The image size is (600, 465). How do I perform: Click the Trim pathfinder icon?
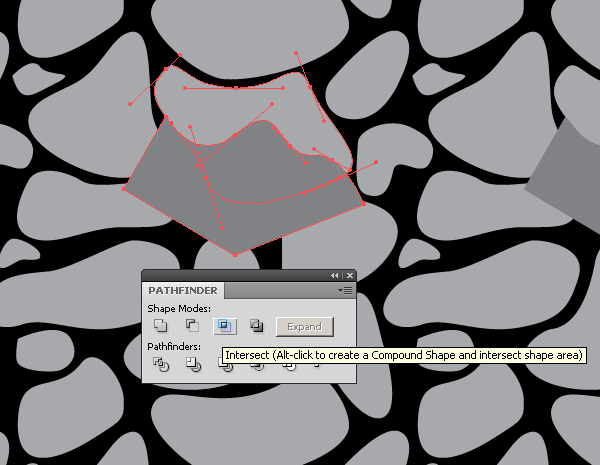[193, 364]
